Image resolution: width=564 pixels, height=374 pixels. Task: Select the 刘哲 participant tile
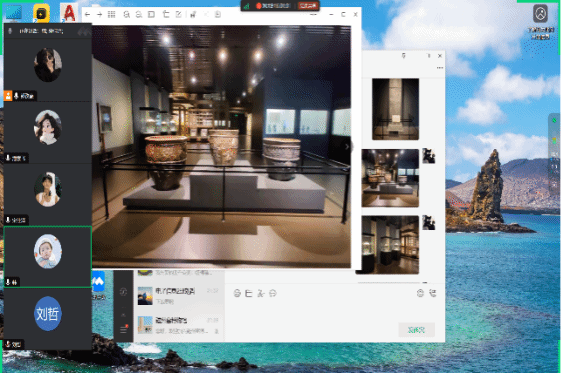click(x=47, y=319)
